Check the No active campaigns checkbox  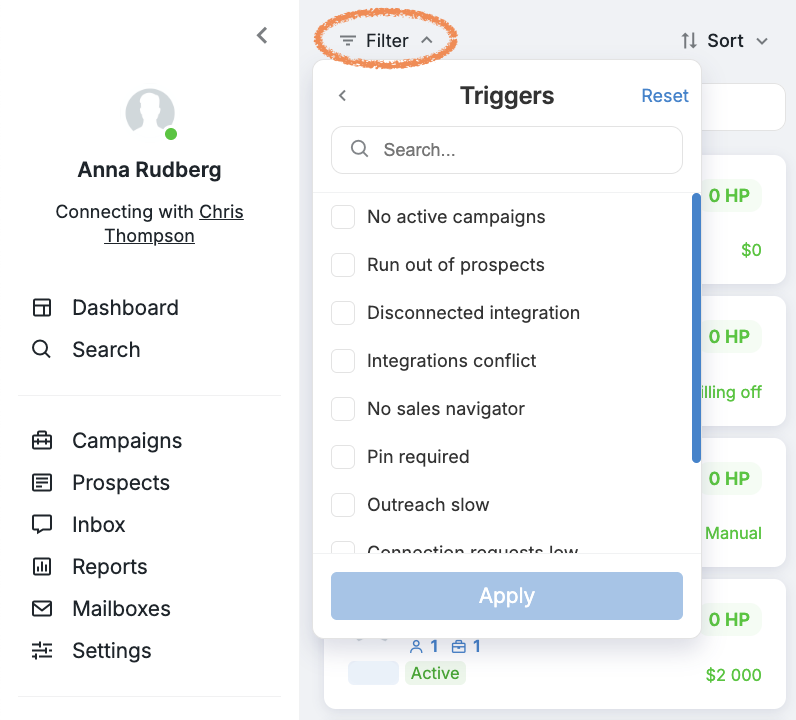click(343, 217)
